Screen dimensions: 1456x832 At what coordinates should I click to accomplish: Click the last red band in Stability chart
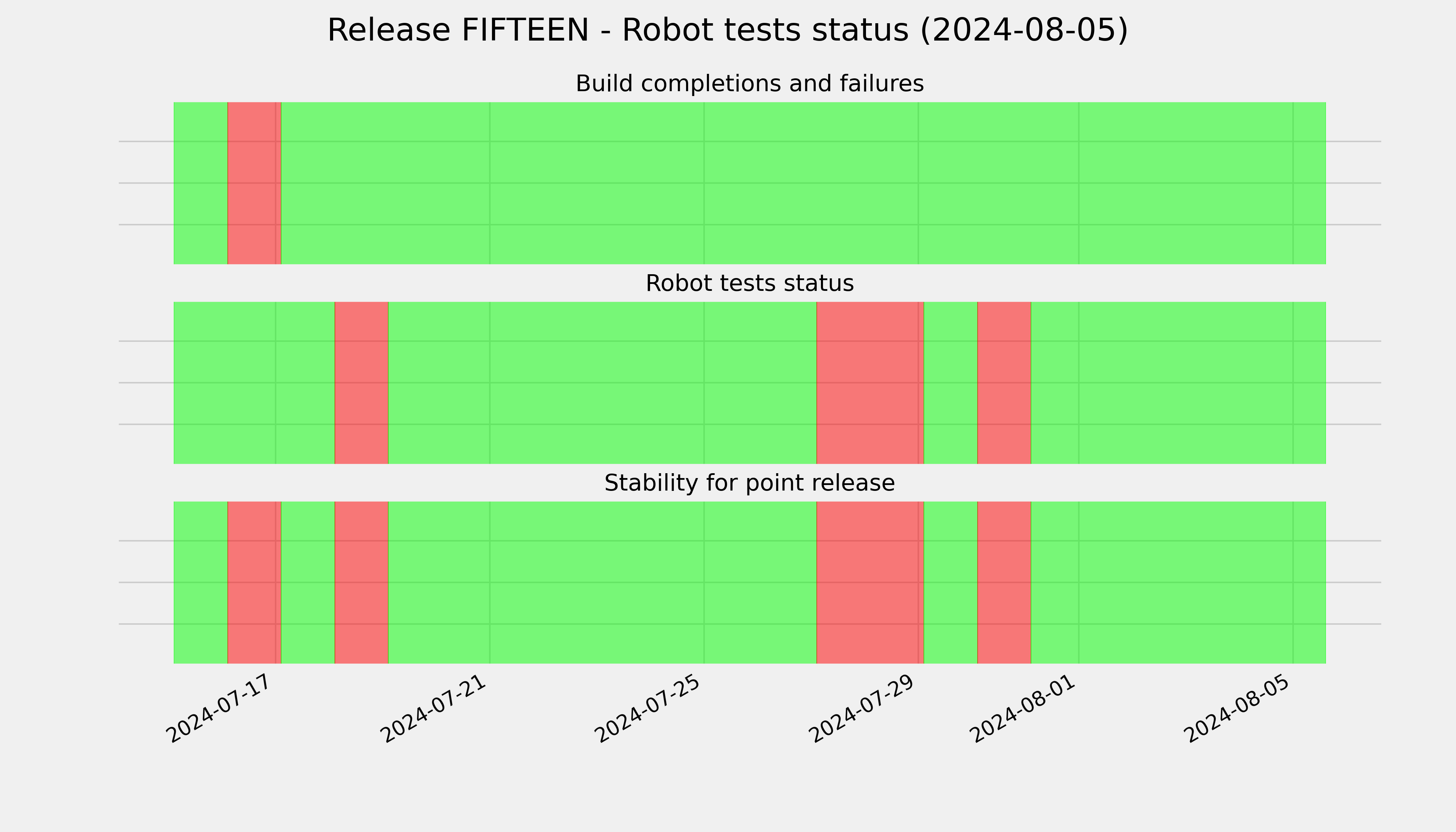(1004, 583)
